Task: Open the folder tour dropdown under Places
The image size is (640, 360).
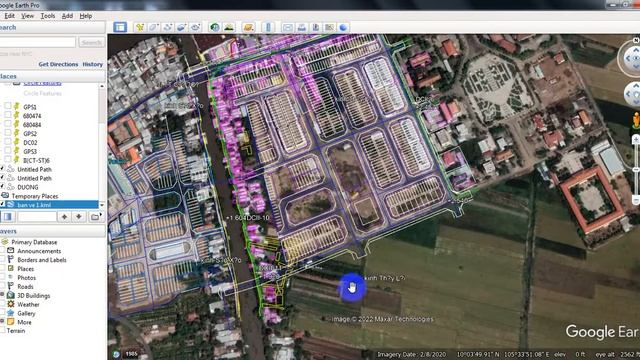Action: point(96,217)
